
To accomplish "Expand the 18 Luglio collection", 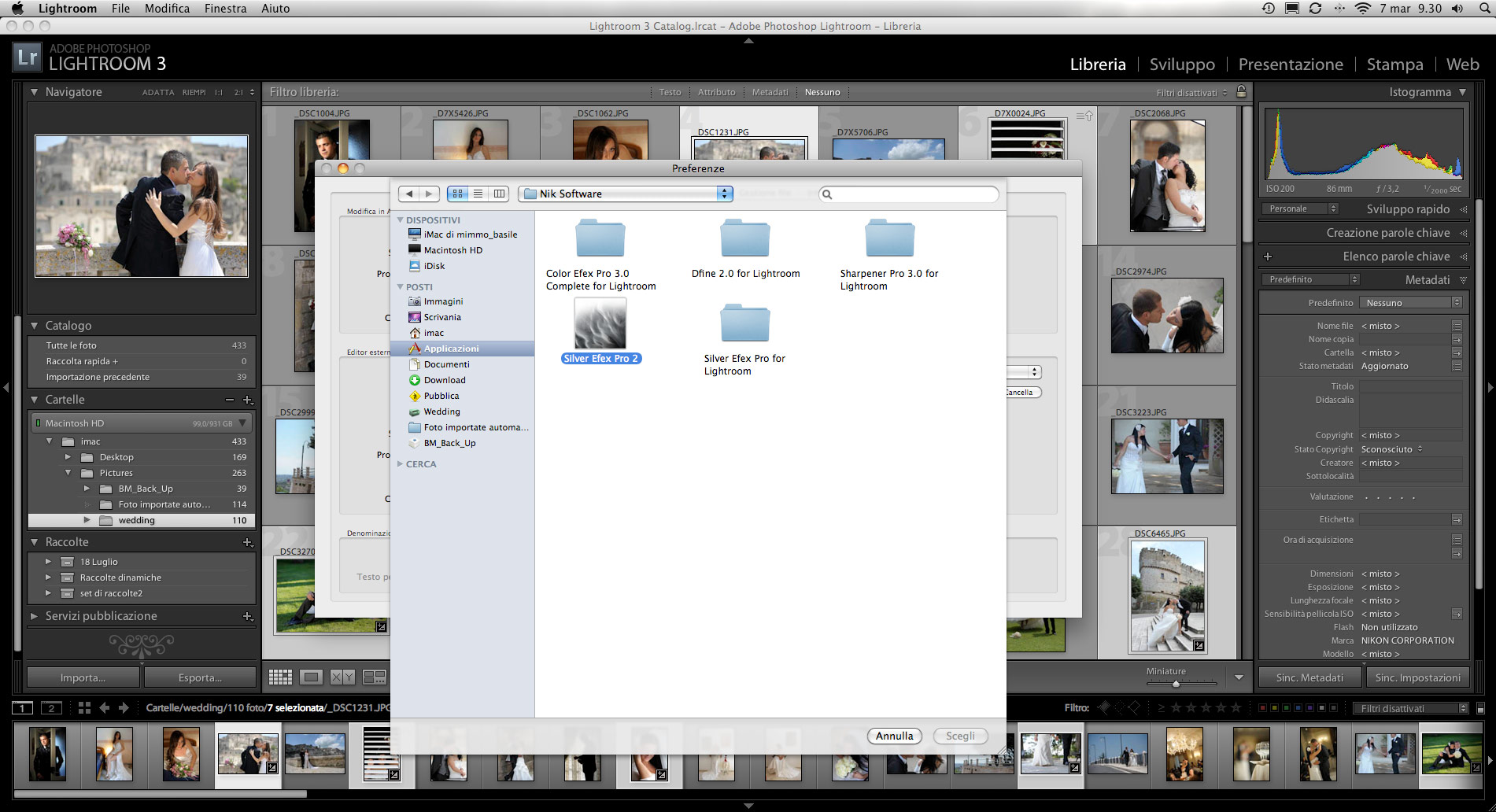I will pyautogui.click(x=48, y=562).
